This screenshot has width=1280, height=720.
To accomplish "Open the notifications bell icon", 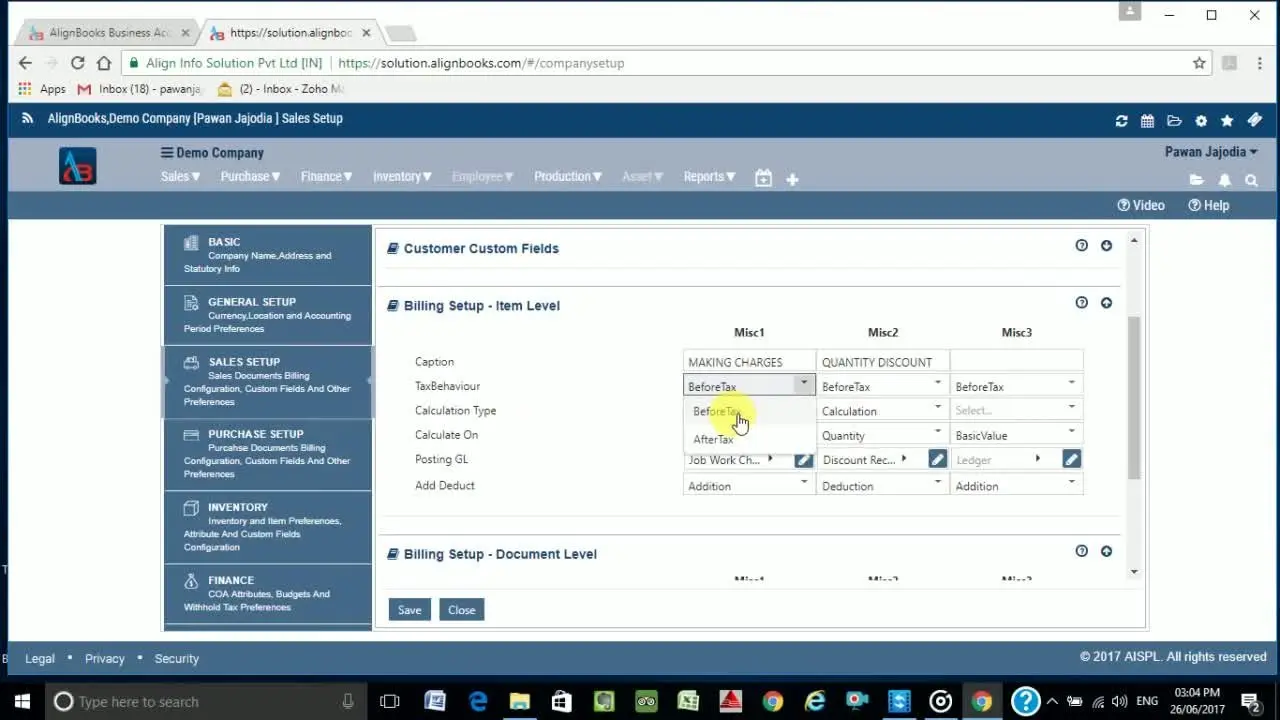I will (1224, 180).
